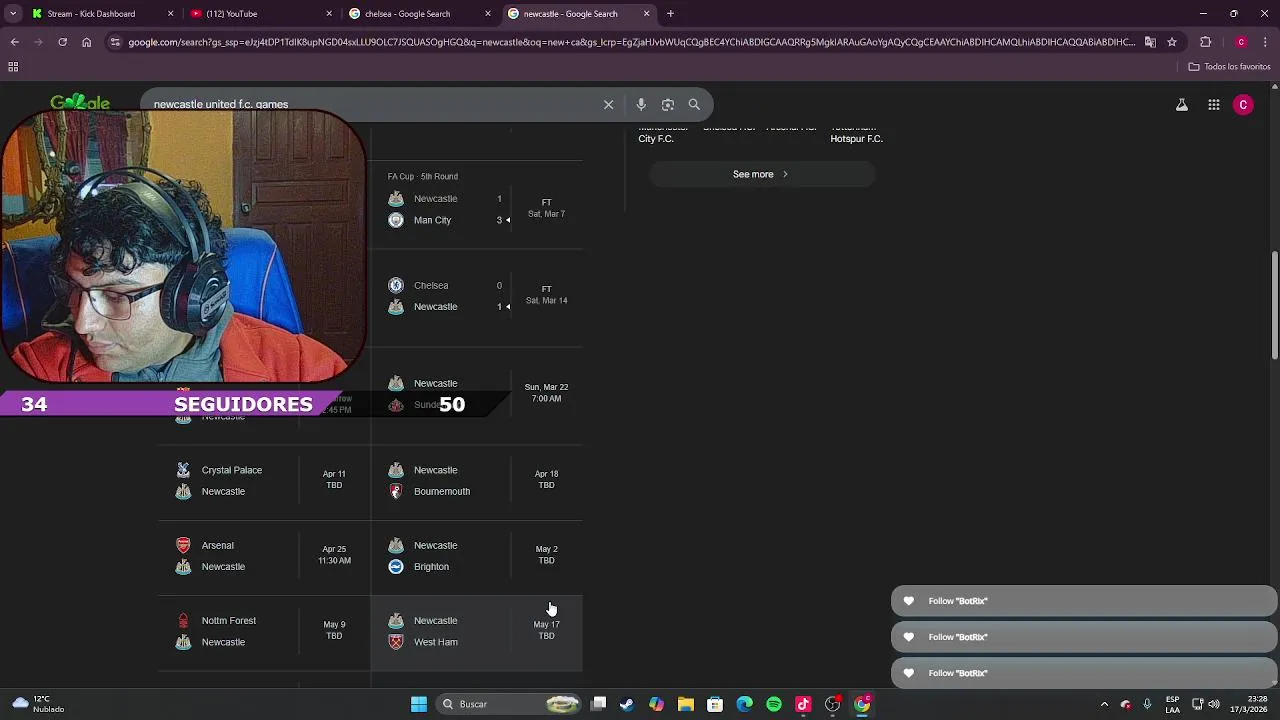Open Copilot from the taskbar
Viewport: 1280px width, 720px height.
pyautogui.click(x=656, y=704)
